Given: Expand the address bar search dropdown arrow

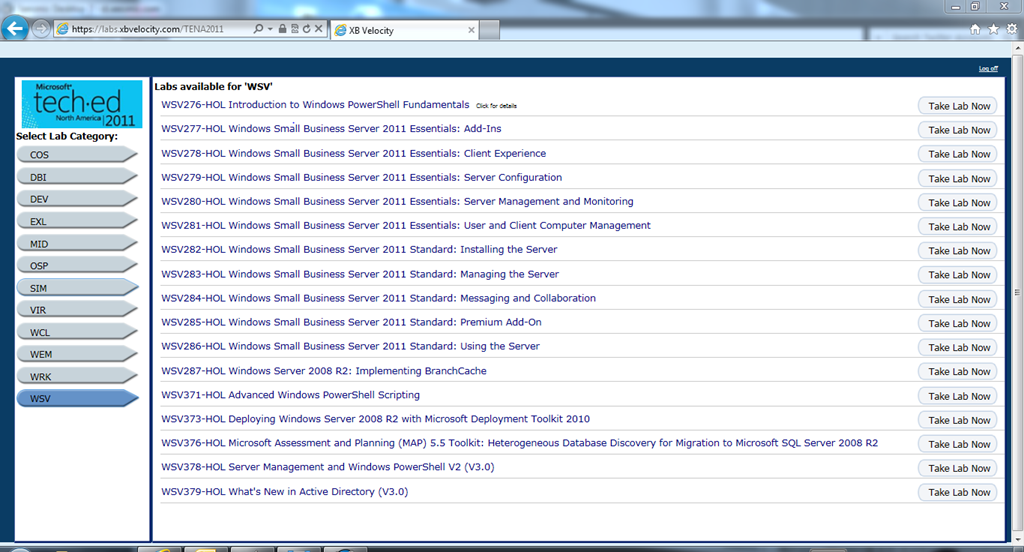Looking at the screenshot, I should click(271, 30).
